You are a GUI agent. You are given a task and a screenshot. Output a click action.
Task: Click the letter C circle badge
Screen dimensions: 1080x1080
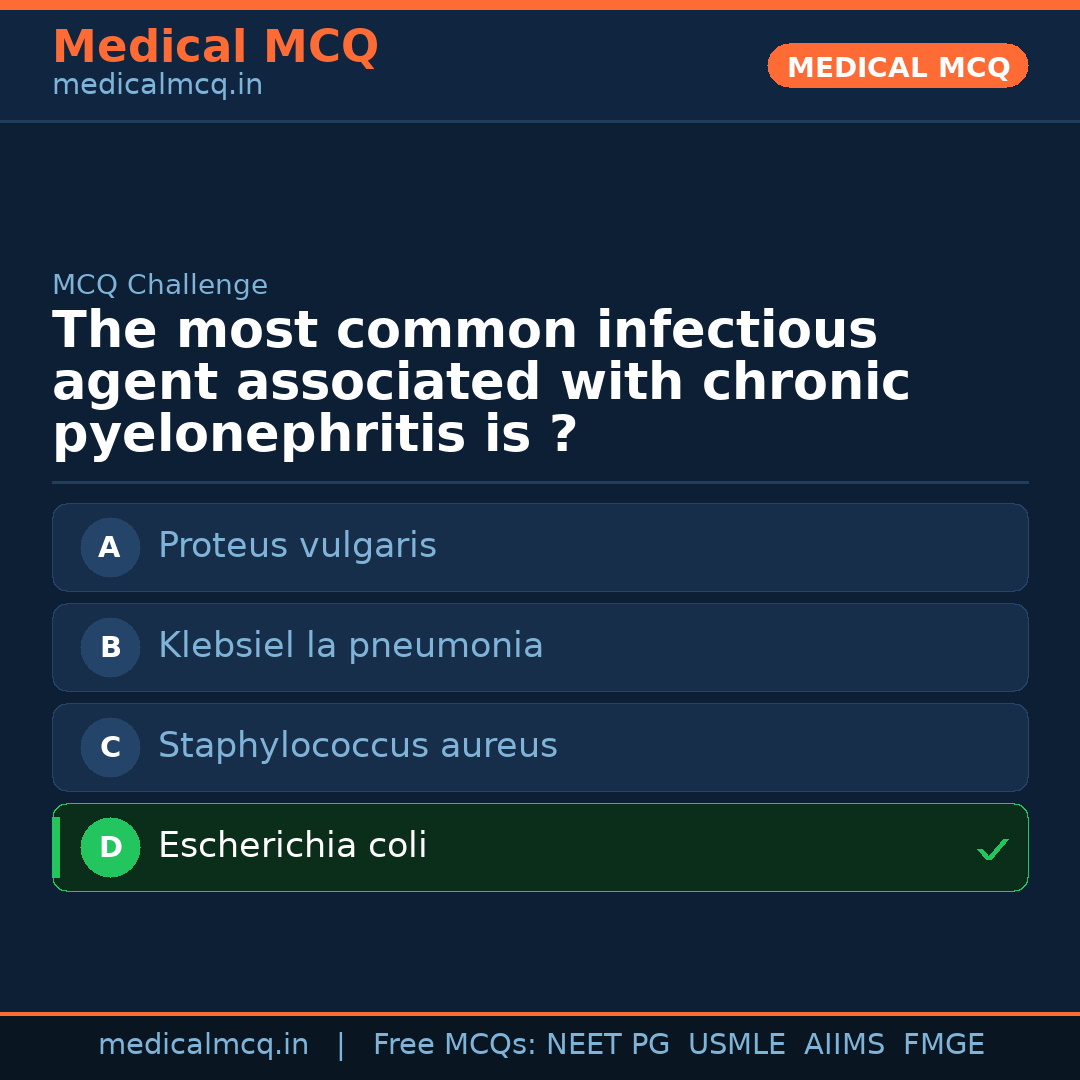point(110,747)
